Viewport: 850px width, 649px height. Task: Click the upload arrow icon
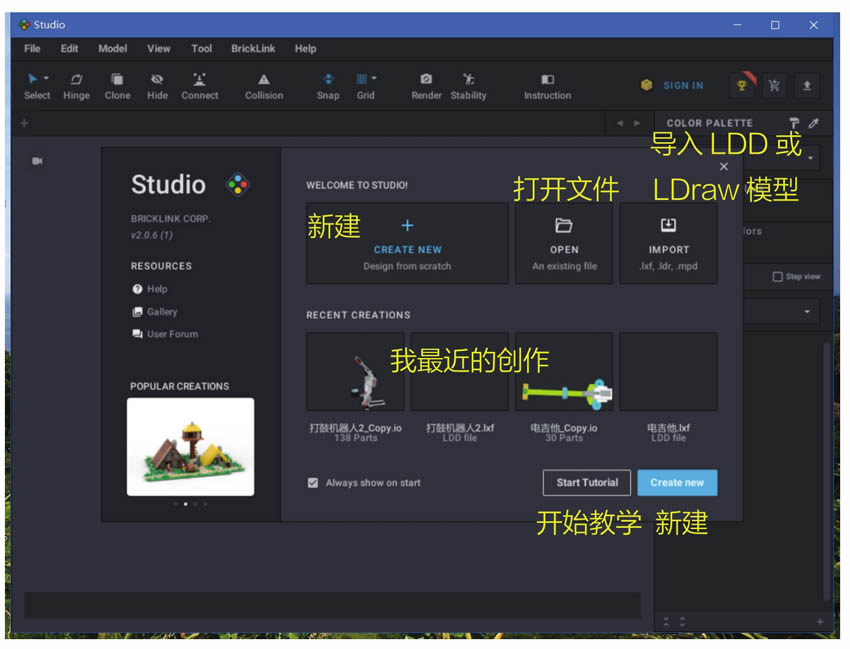[x=807, y=85]
